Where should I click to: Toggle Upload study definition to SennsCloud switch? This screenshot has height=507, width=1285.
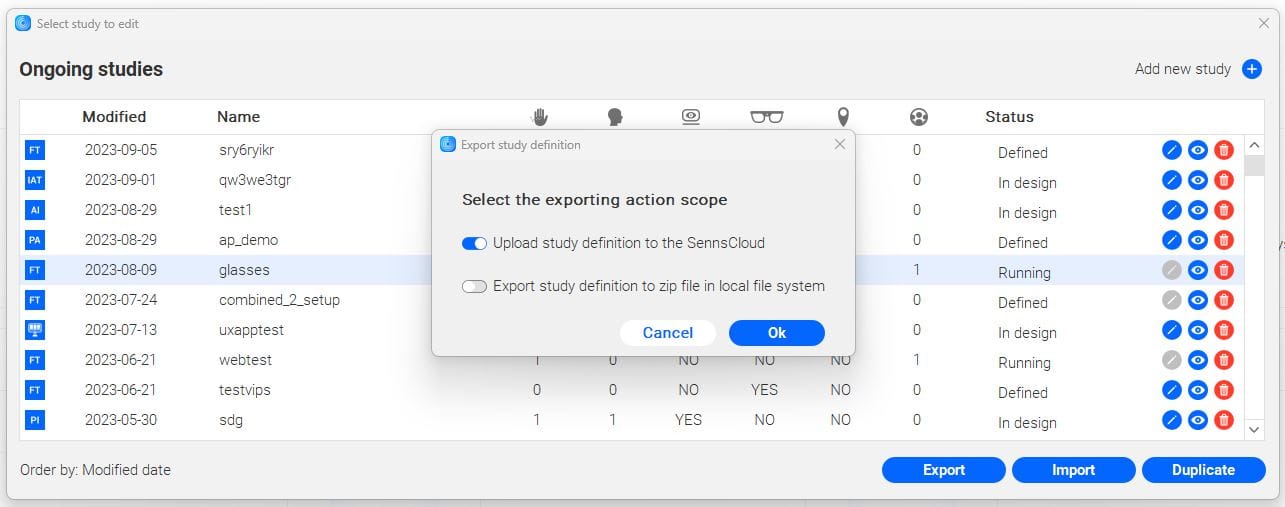(474, 243)
